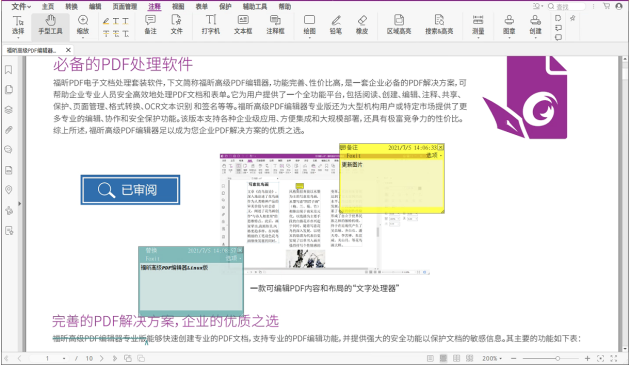
Task: Pick the 铅笔 pencil tool
Action: point(335,25)
